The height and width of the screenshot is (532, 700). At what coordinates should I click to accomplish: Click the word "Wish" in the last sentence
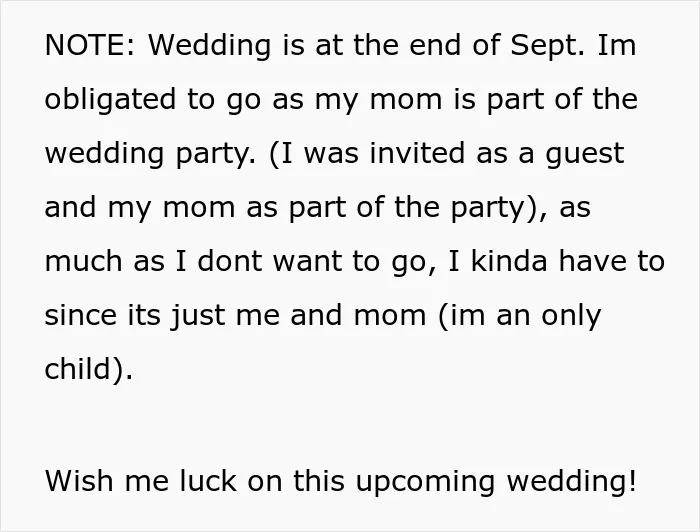[x=79, y=481]
